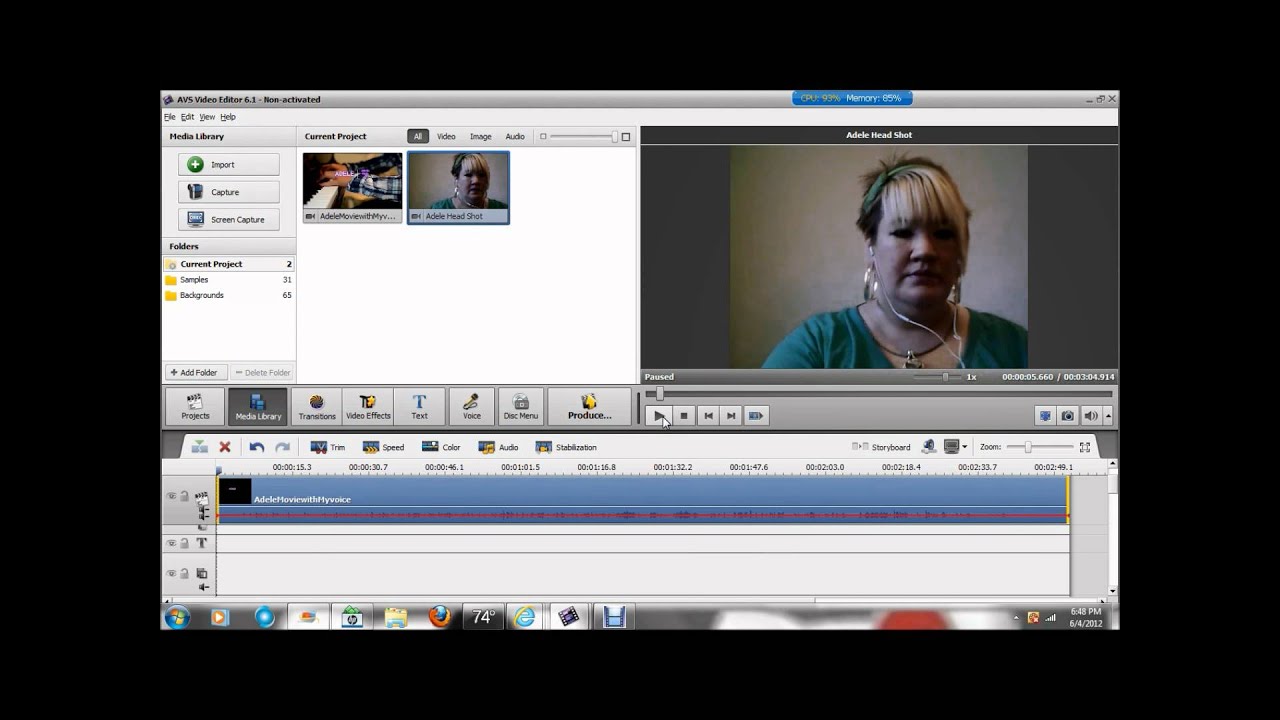The width and height of the screenshot is (1280, 720).
Task: Select the Current Project folder
Action: [229, 264]
